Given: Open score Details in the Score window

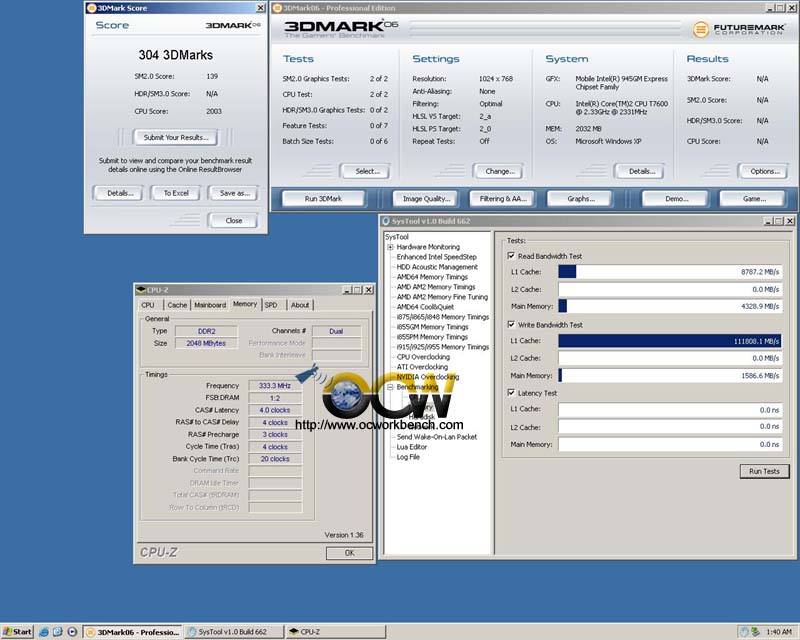Looking at the screenshot, I should point(119,193).
